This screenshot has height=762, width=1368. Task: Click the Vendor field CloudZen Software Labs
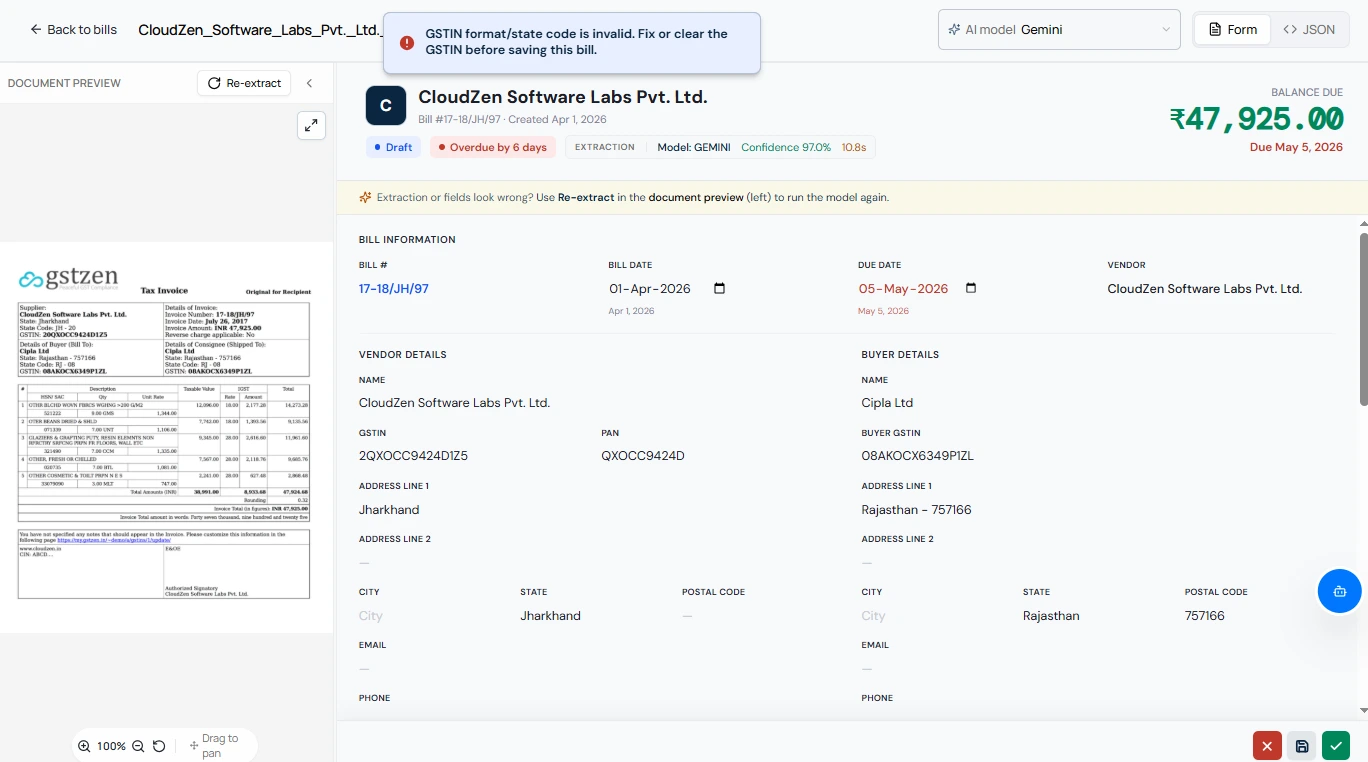click(1205, 289)
